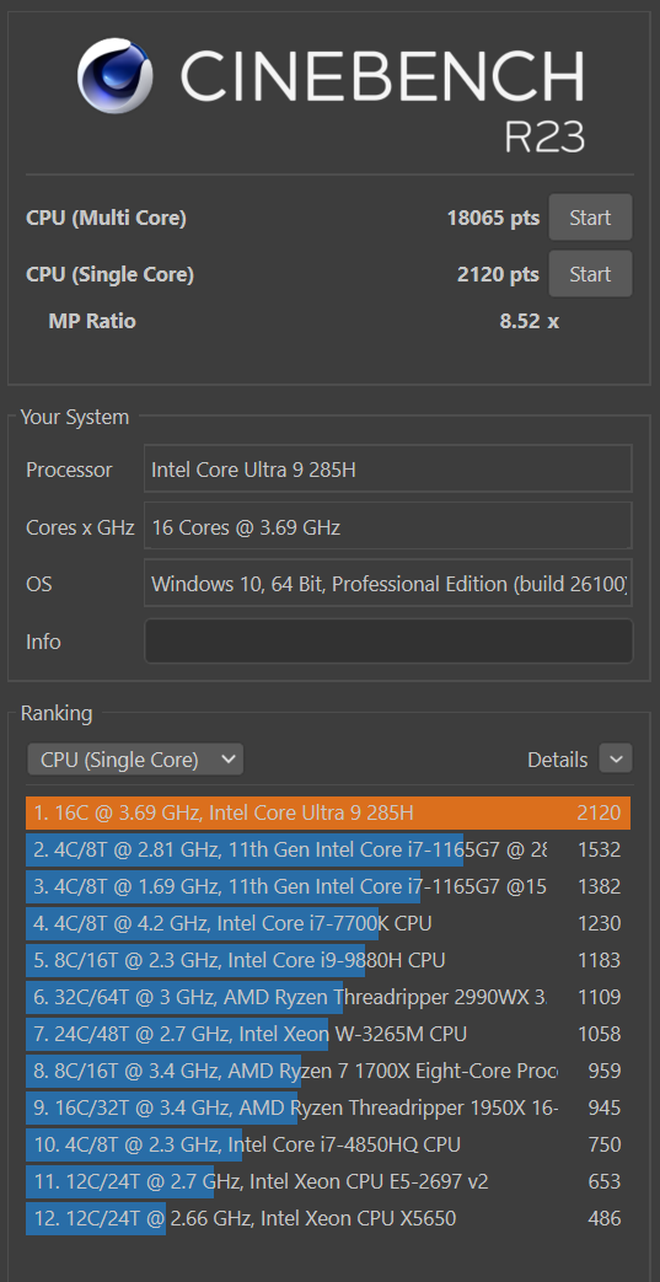Click the OS version field
Screen dimensions: 660x1282
pyautogui.click(x=388, y=584)
